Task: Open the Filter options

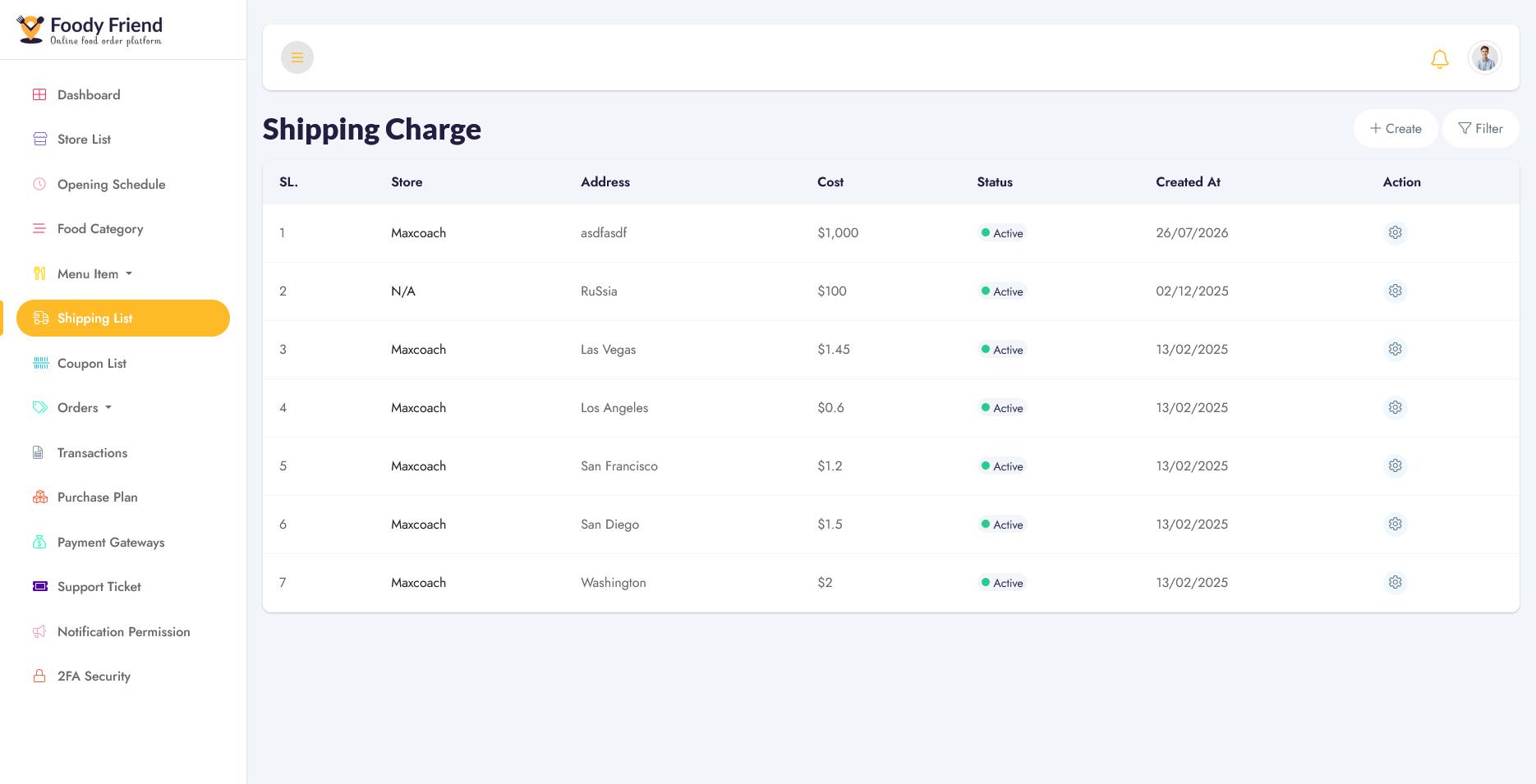Action: coord(1480,129)
